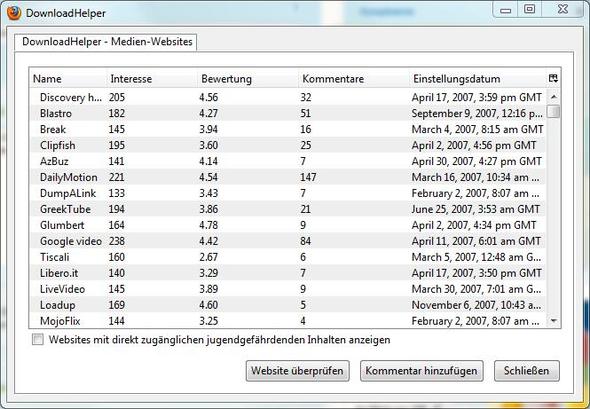Select the Libero.it row
The image size is (590, 409).
[x=287, y=273]
